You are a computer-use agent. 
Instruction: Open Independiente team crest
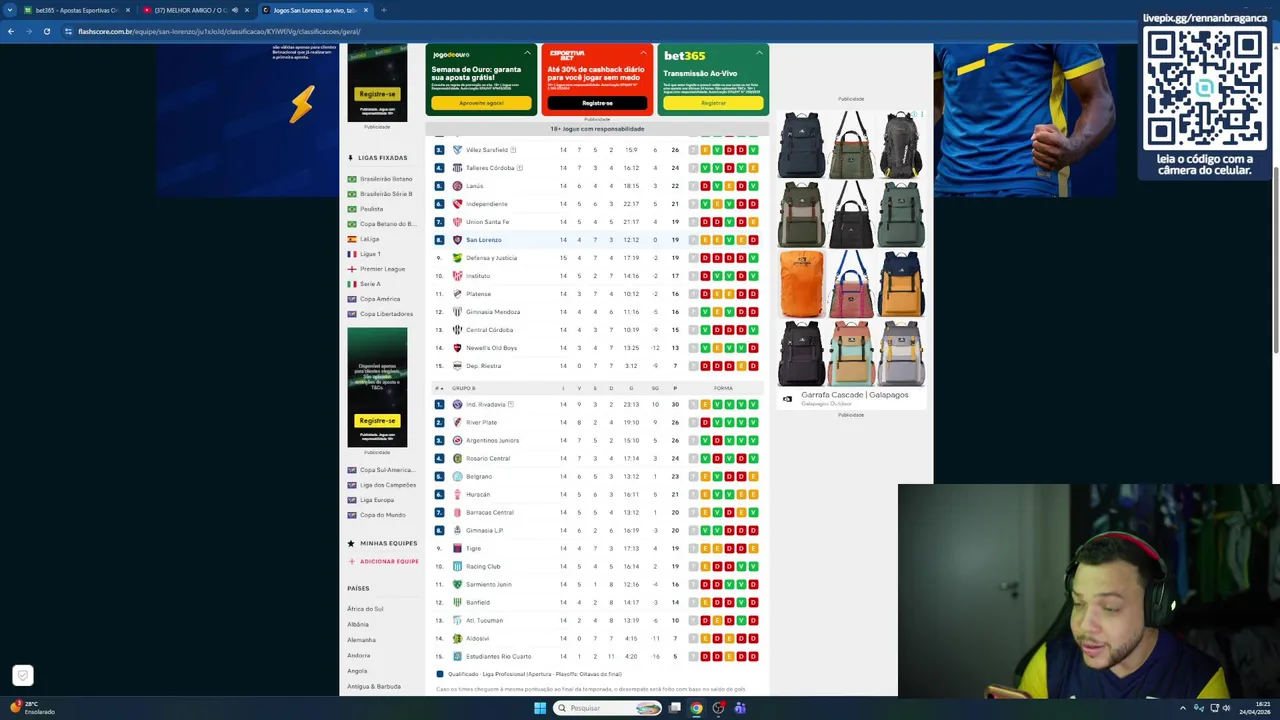(457, 204)
